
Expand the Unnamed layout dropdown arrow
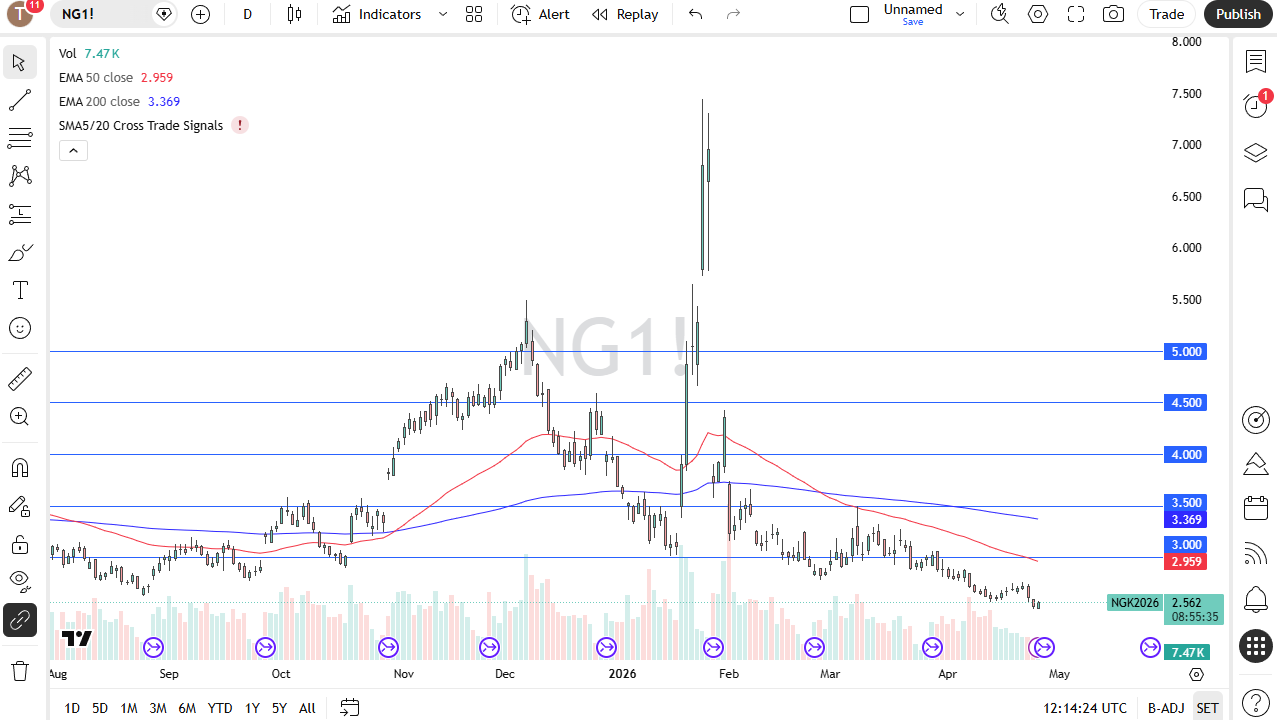[960, 14]
